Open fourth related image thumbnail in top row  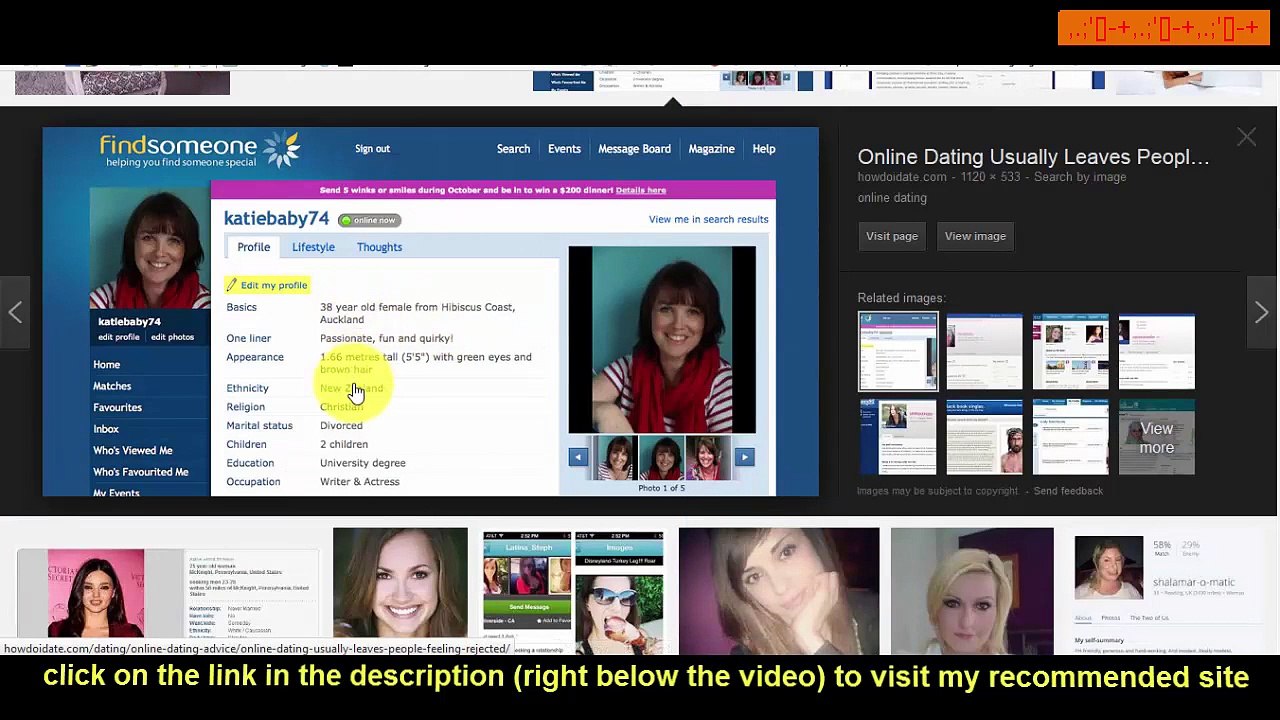click(1157, 351)
